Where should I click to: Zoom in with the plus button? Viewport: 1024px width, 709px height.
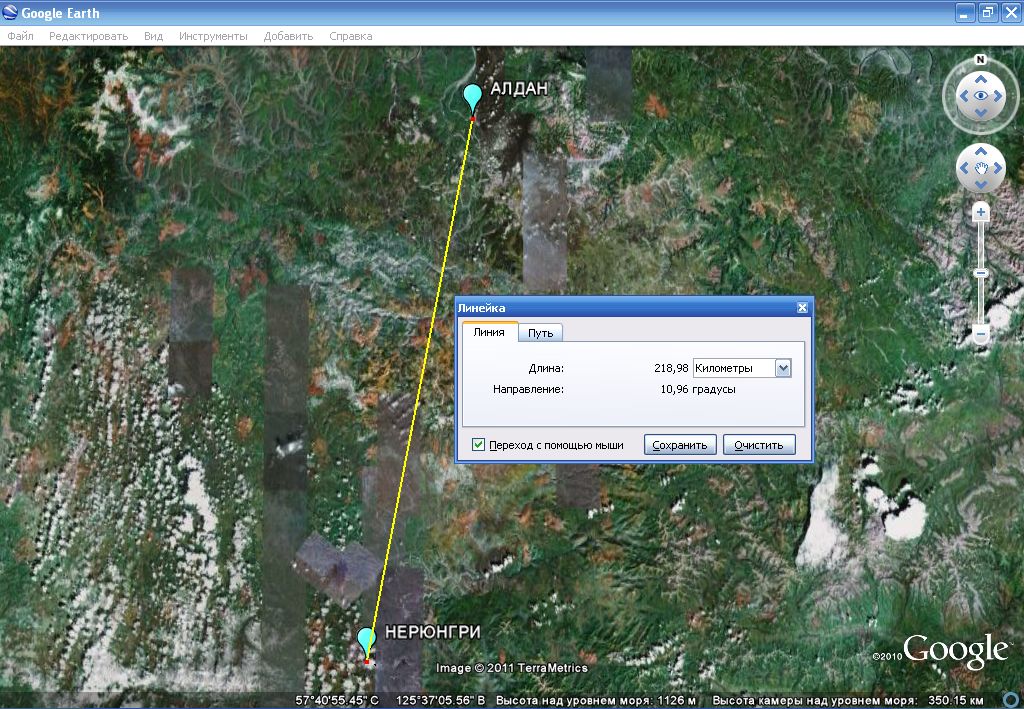pos(981,212)
